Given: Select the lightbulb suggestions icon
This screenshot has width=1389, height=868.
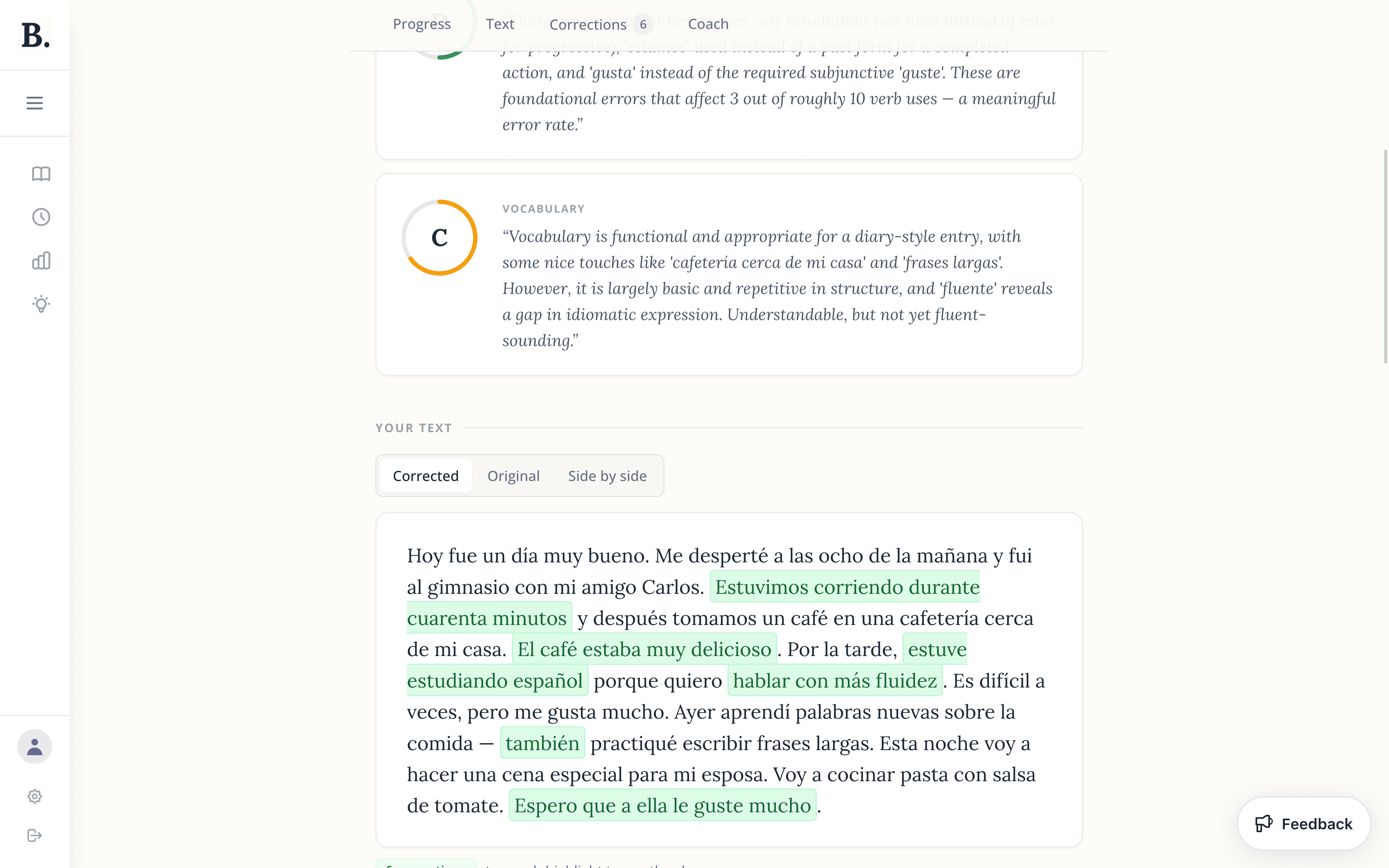Looking at the screenshot, I should click(41, 304).
